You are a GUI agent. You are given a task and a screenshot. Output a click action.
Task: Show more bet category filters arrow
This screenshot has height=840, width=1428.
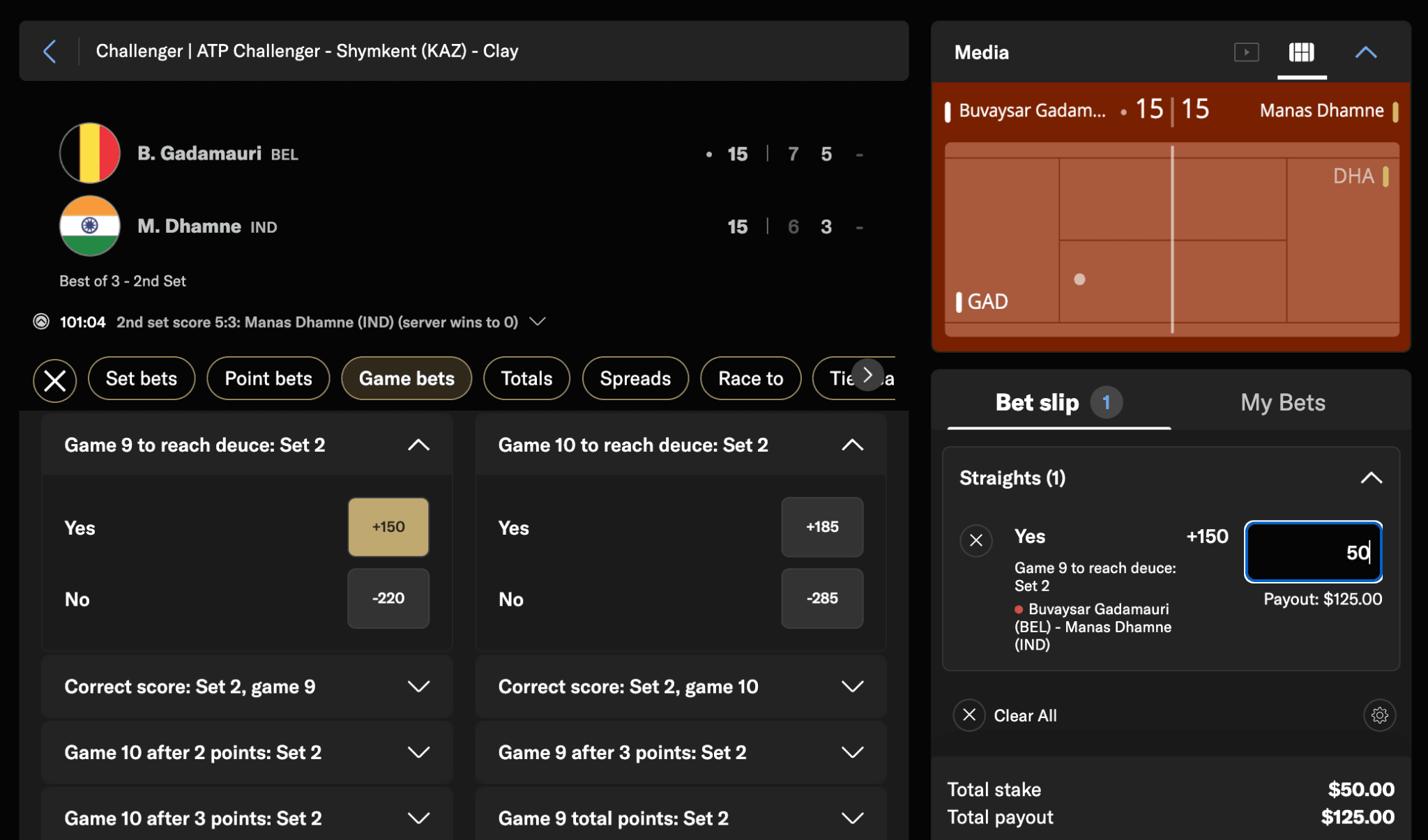[x=867, y=375]
